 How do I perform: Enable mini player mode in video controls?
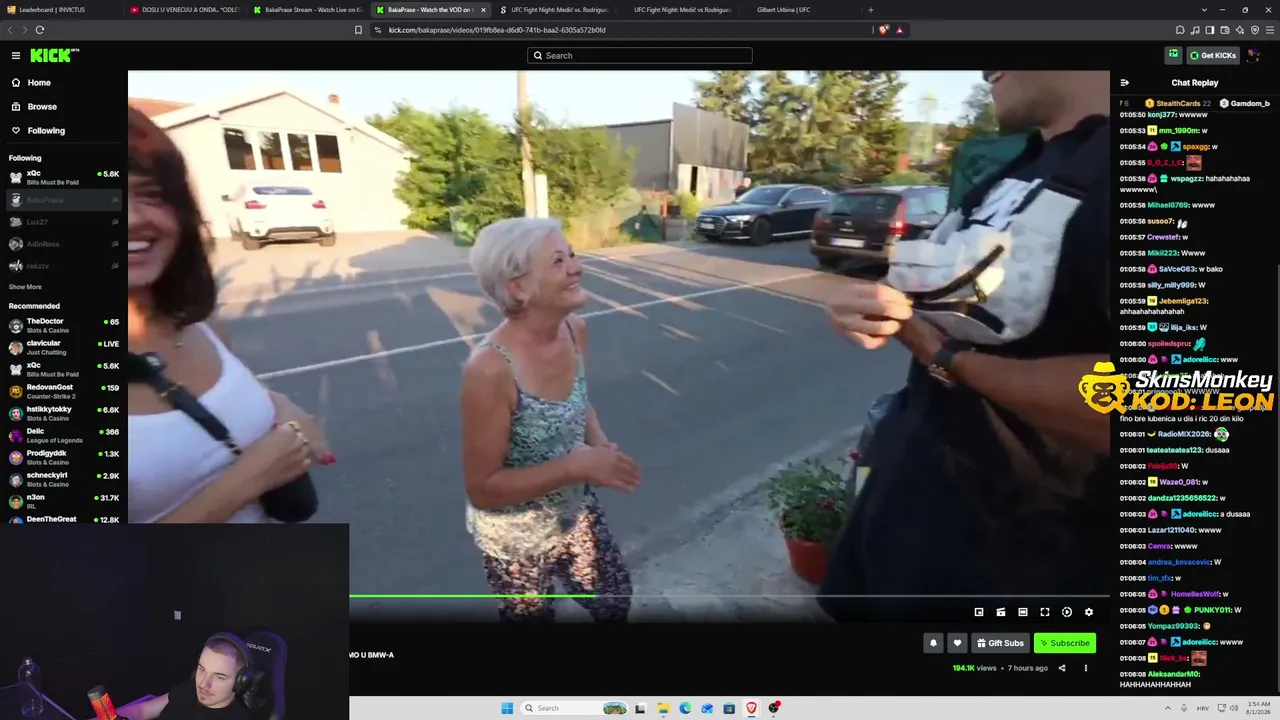tap(979, 612)
